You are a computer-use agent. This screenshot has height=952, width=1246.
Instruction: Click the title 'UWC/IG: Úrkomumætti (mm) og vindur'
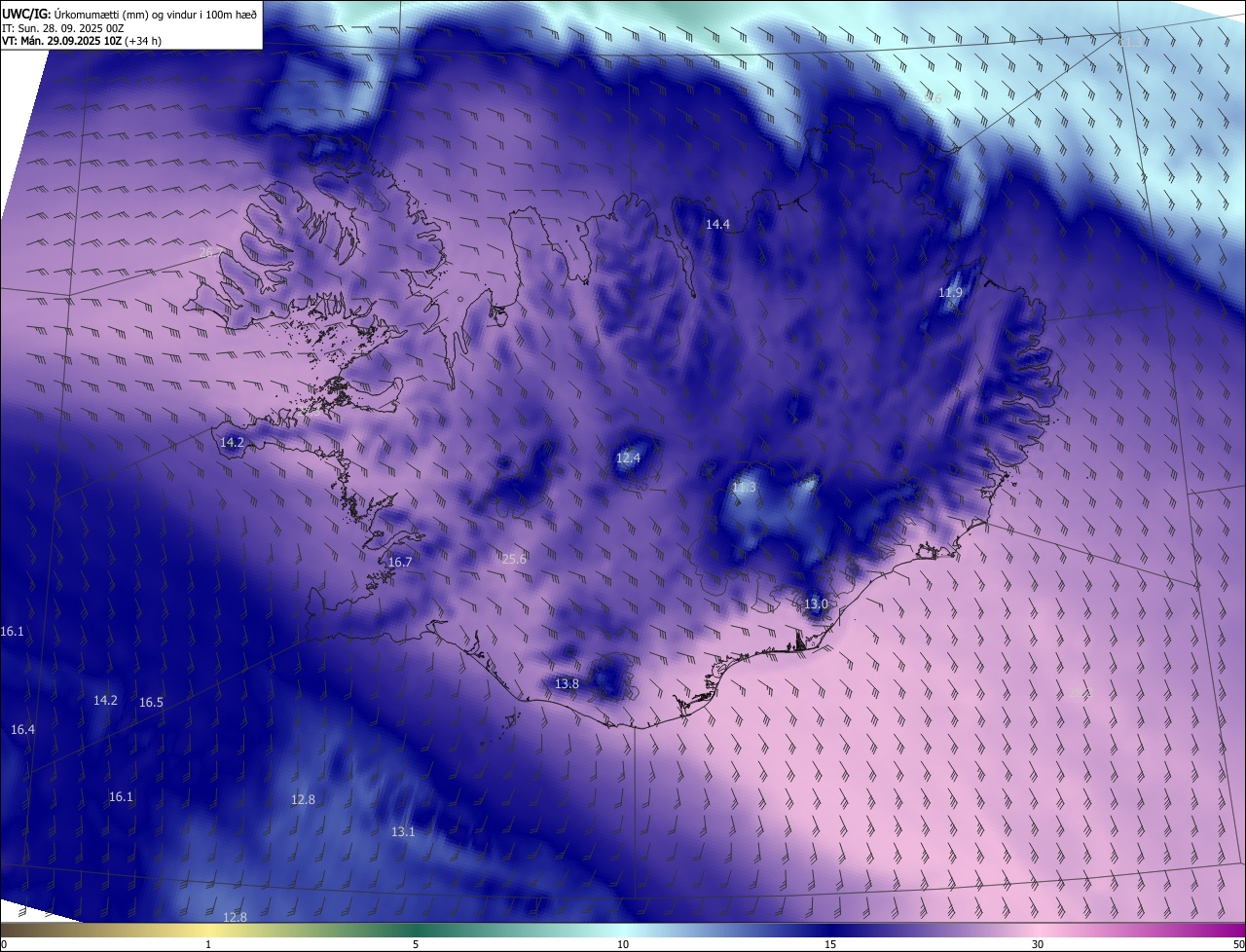(129, 14)
